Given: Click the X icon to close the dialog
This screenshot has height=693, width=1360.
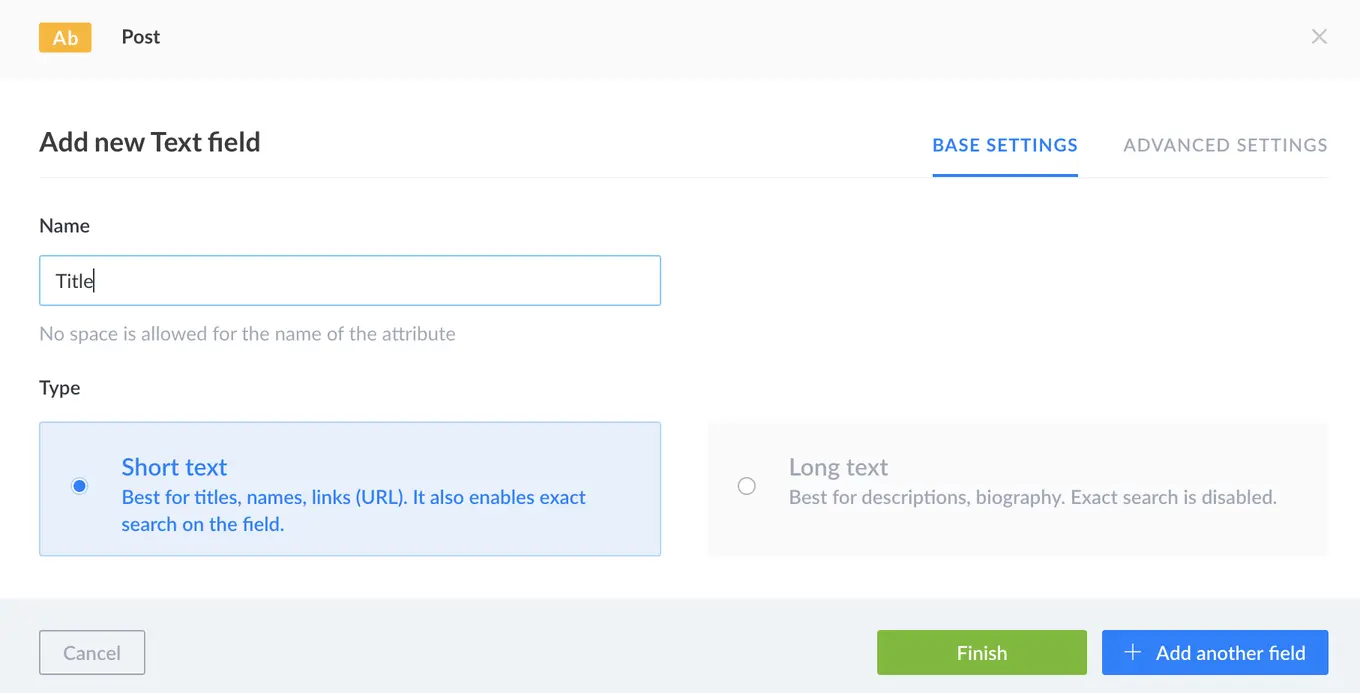Looking at the screenshot, I should tap(1319, 36).
